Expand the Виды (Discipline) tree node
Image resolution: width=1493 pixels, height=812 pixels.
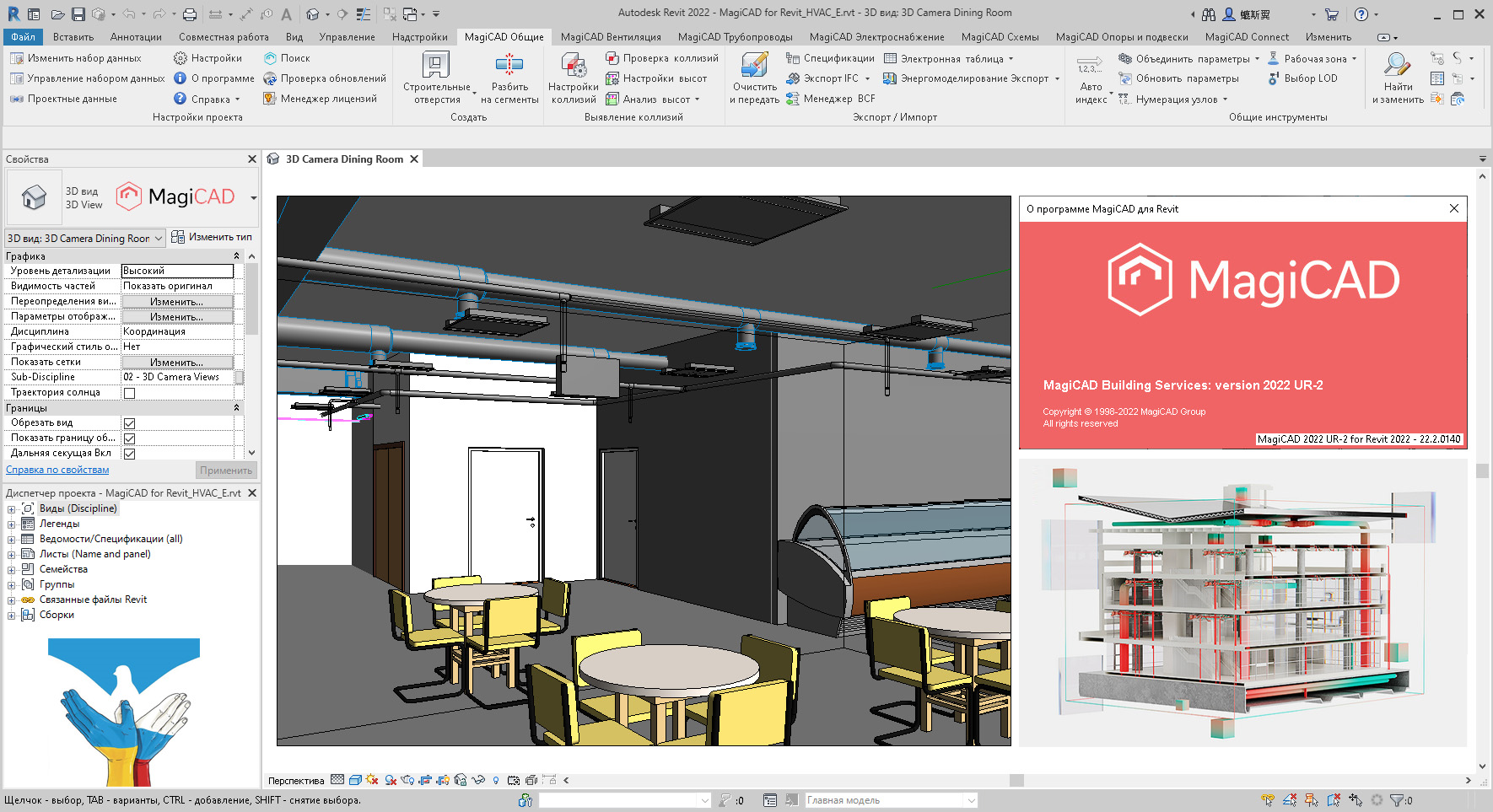[x=11, y=509]
